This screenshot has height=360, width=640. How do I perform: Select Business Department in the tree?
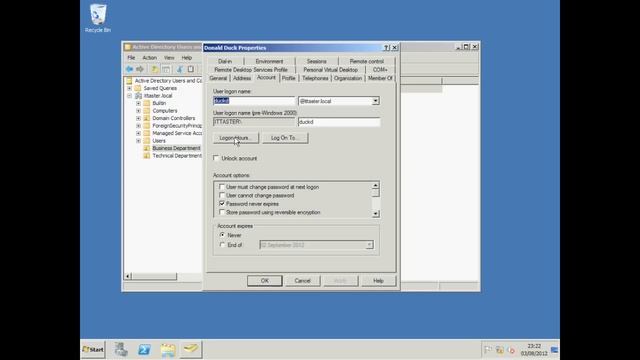click(x=176, y=148)
